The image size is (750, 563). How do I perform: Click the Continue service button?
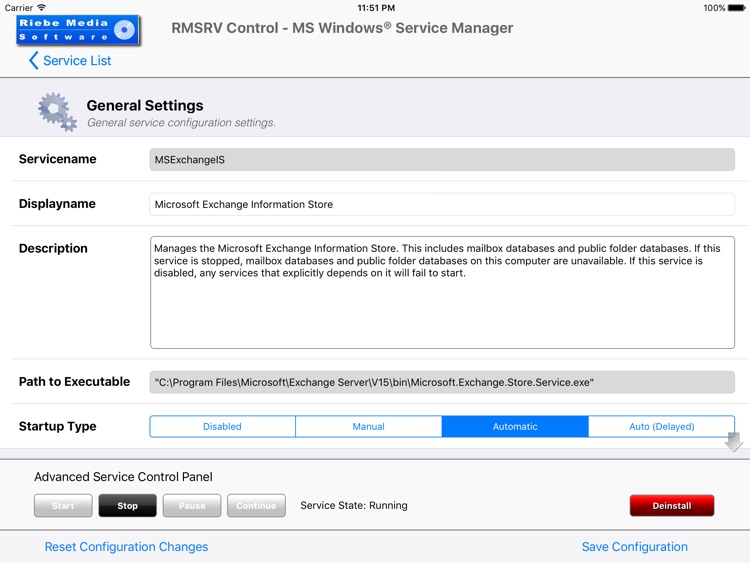(256, 506)
